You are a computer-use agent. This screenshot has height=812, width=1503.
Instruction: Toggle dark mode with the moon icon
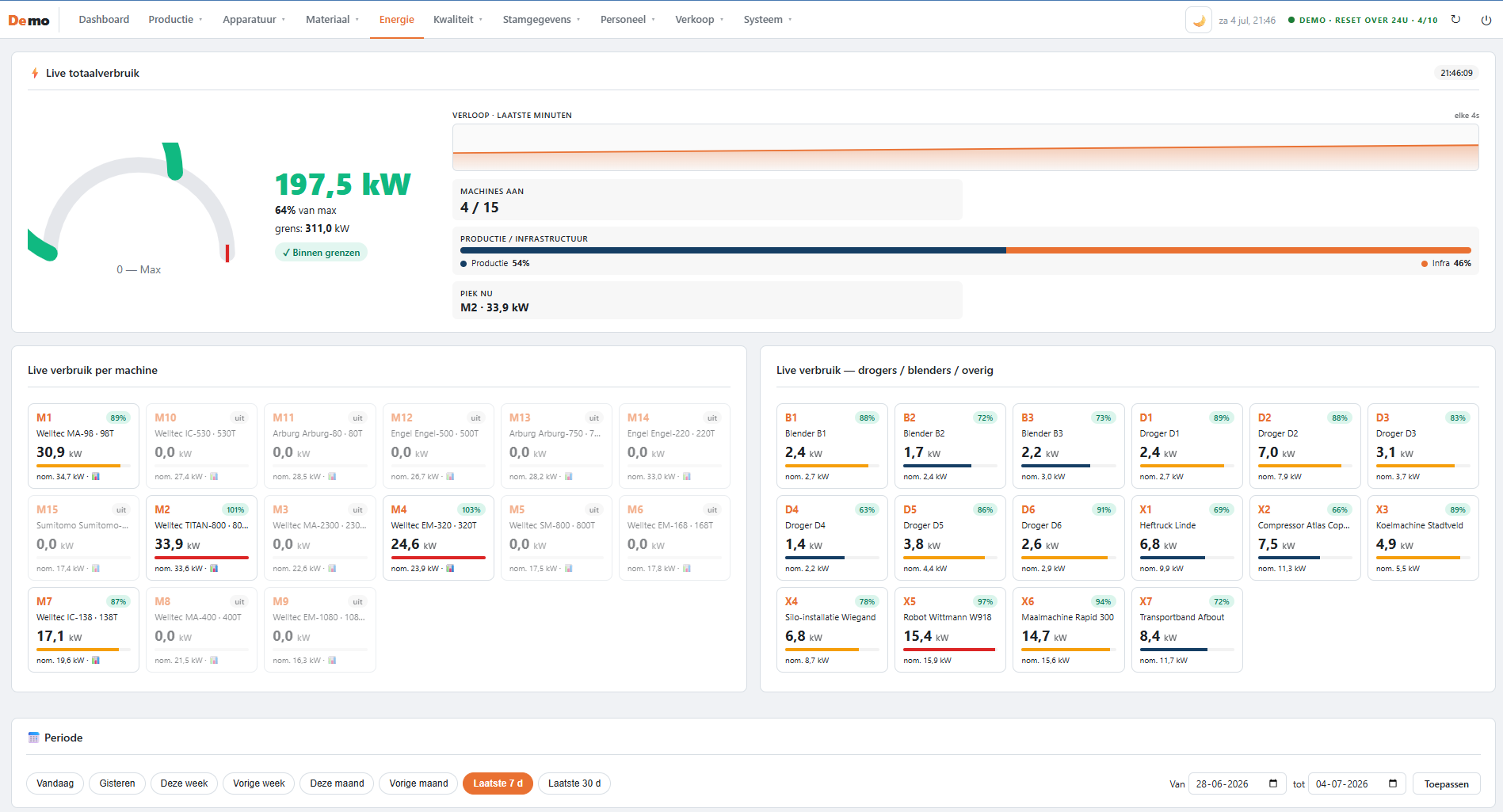point(1199,20)
